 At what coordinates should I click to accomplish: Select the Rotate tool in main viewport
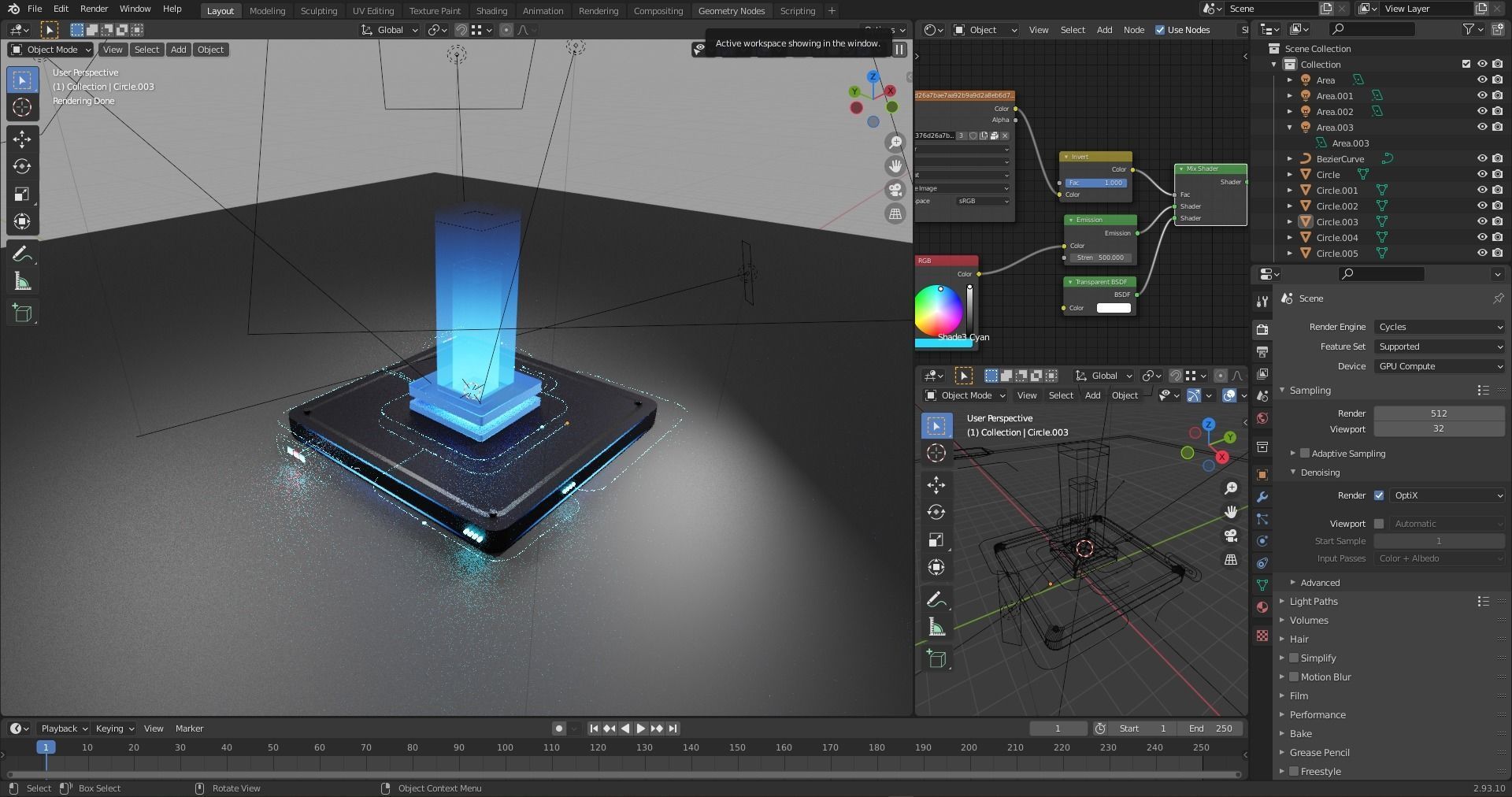(22, 166)
